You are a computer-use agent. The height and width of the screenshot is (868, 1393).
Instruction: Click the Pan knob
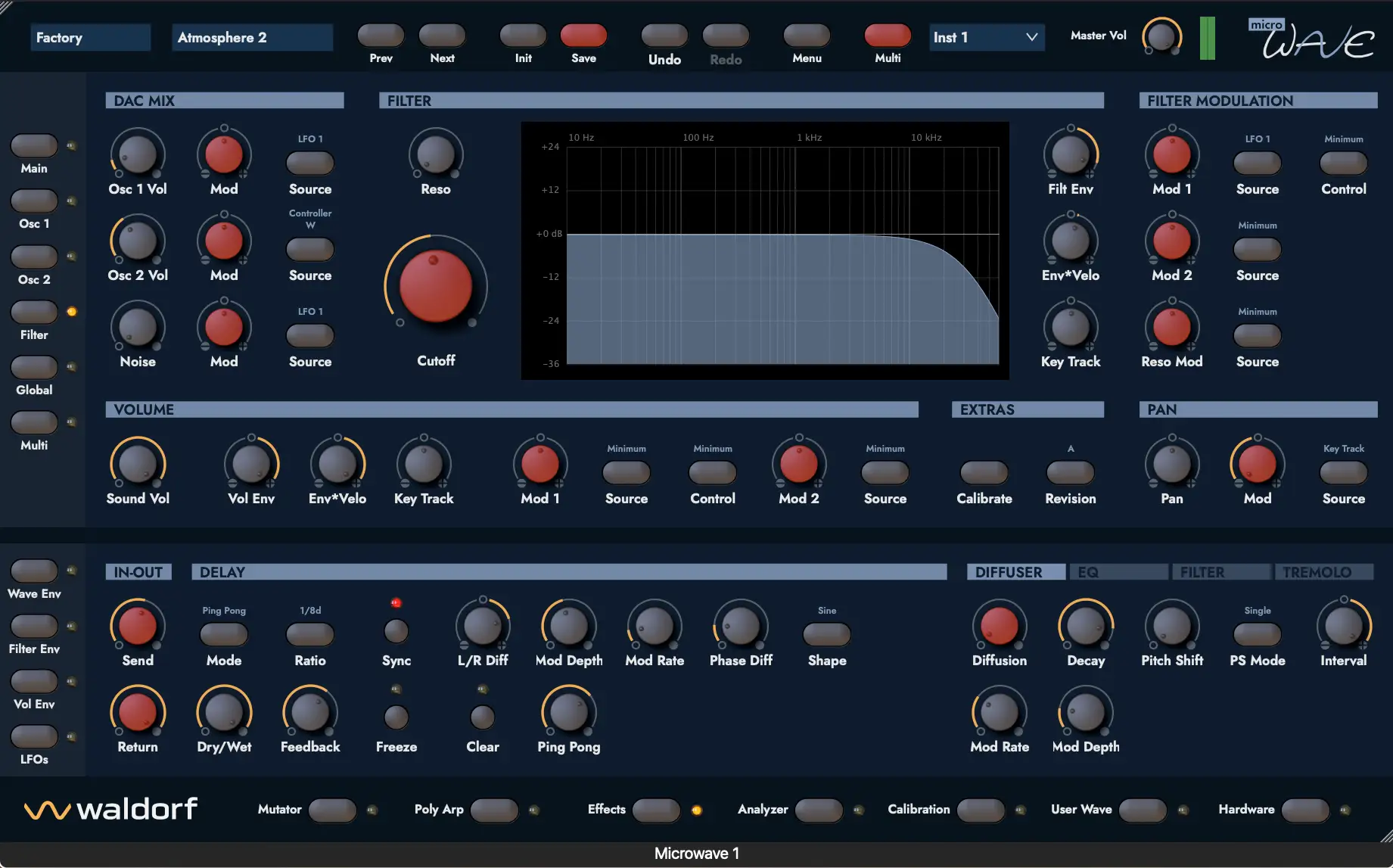point(1172,464)
